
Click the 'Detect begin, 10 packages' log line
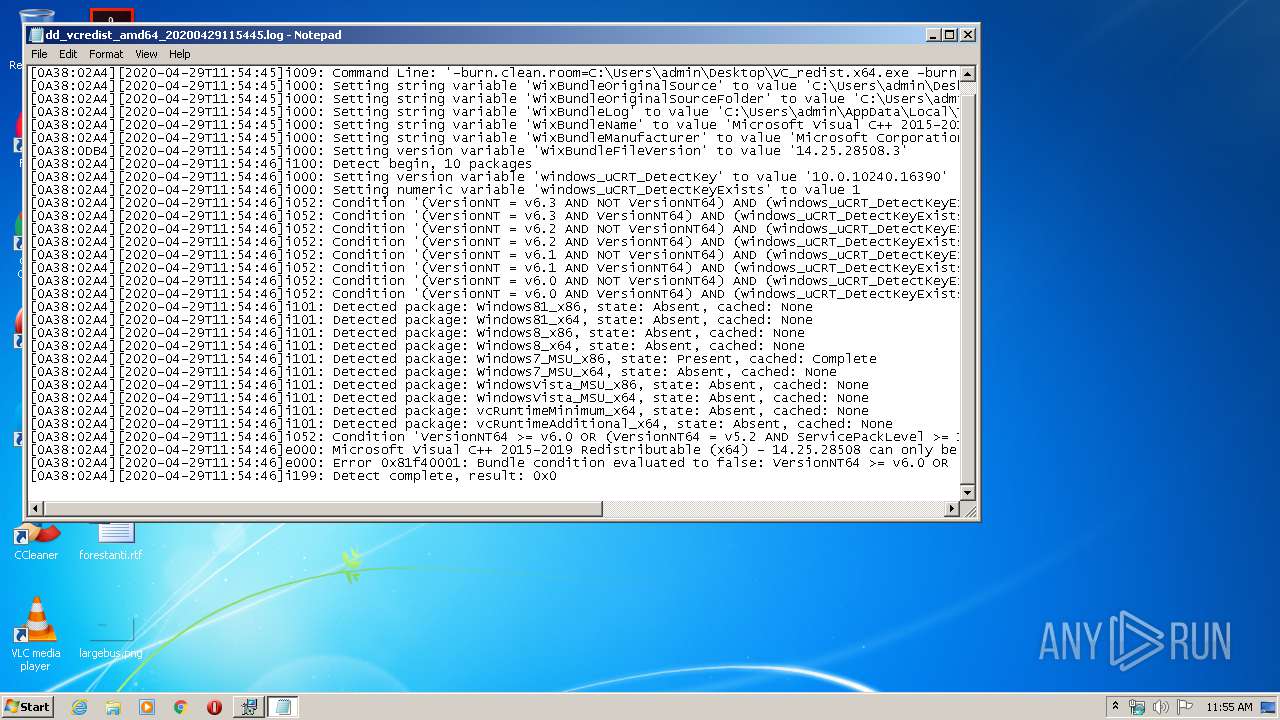pos(282,164)
